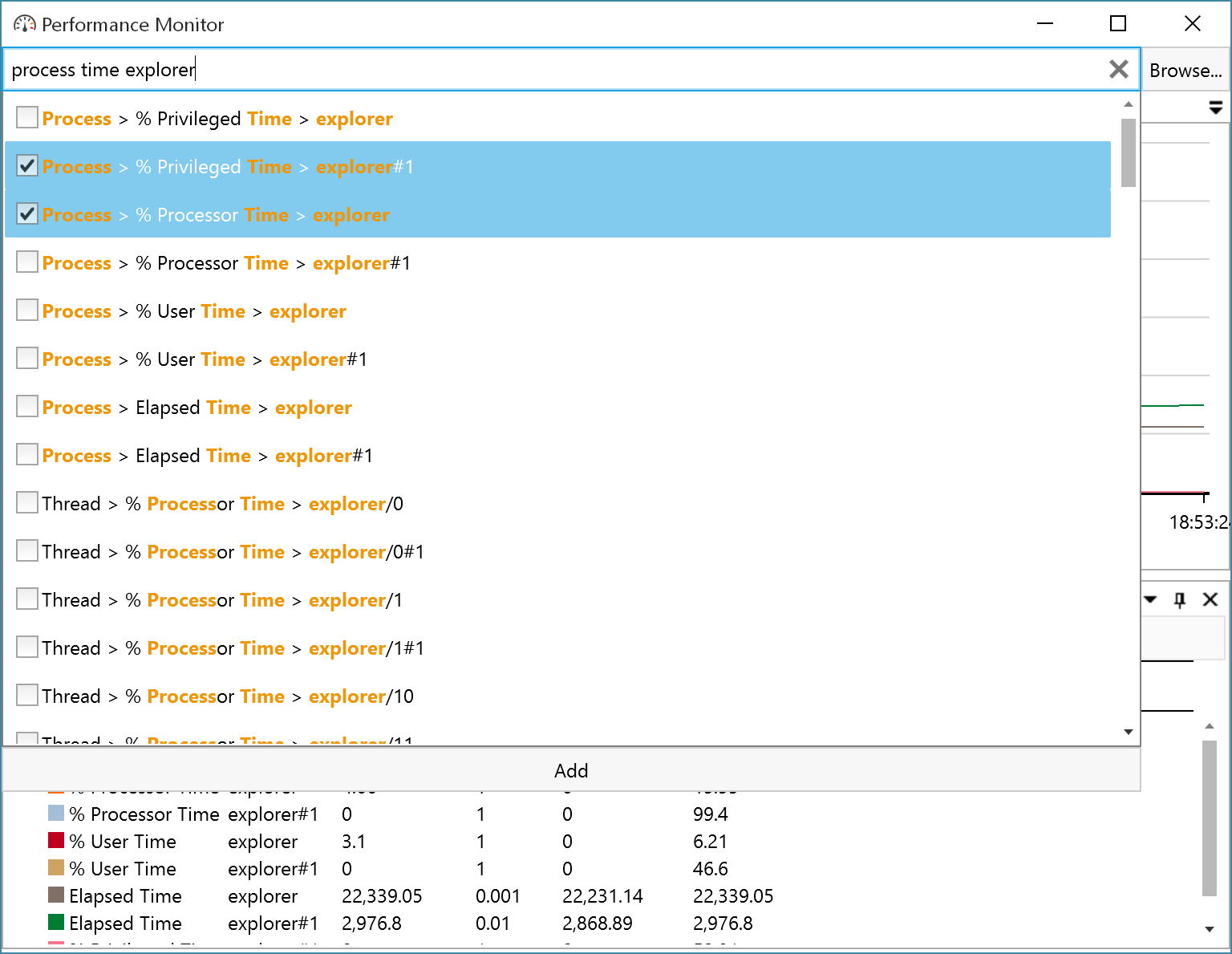
Task: Click the Performance Monitor app icon
Action: point(25,24)
